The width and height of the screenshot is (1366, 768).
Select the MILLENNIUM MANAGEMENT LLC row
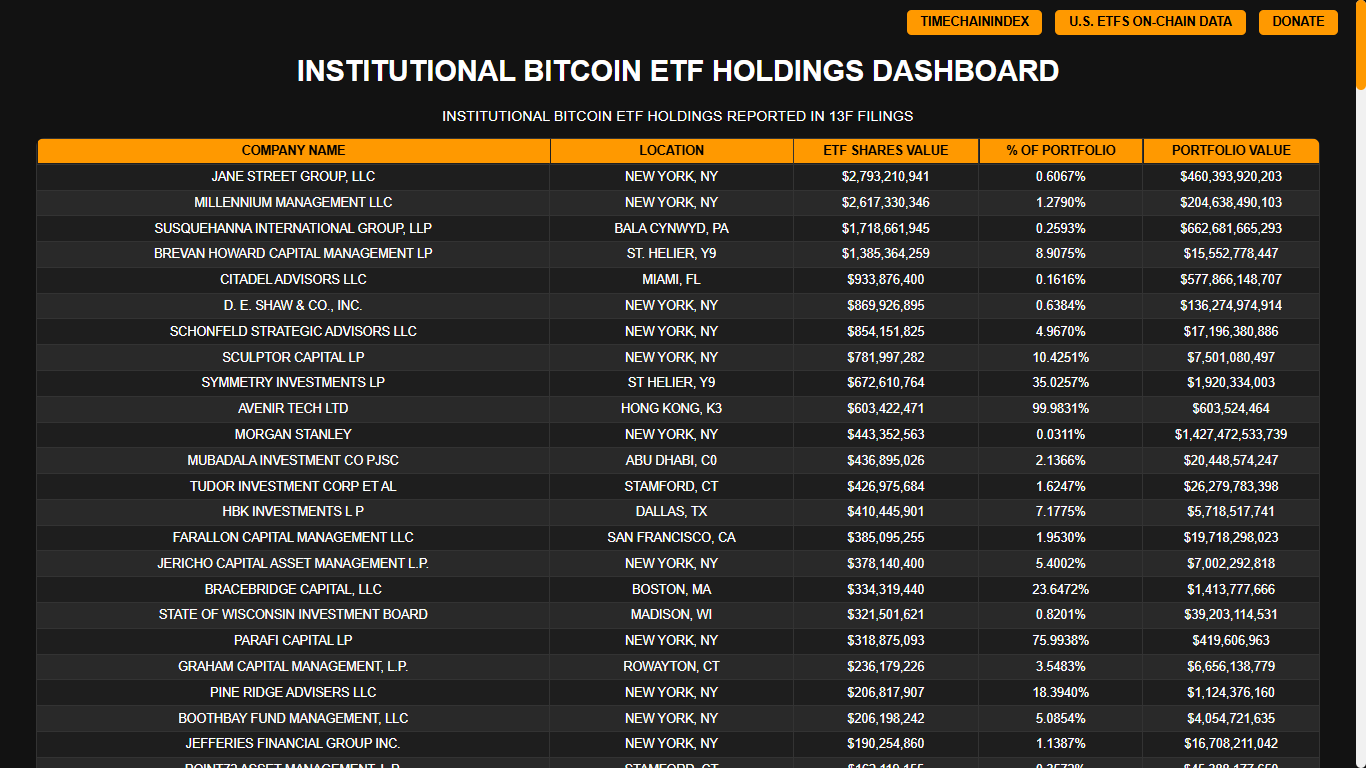coord(293,202)
